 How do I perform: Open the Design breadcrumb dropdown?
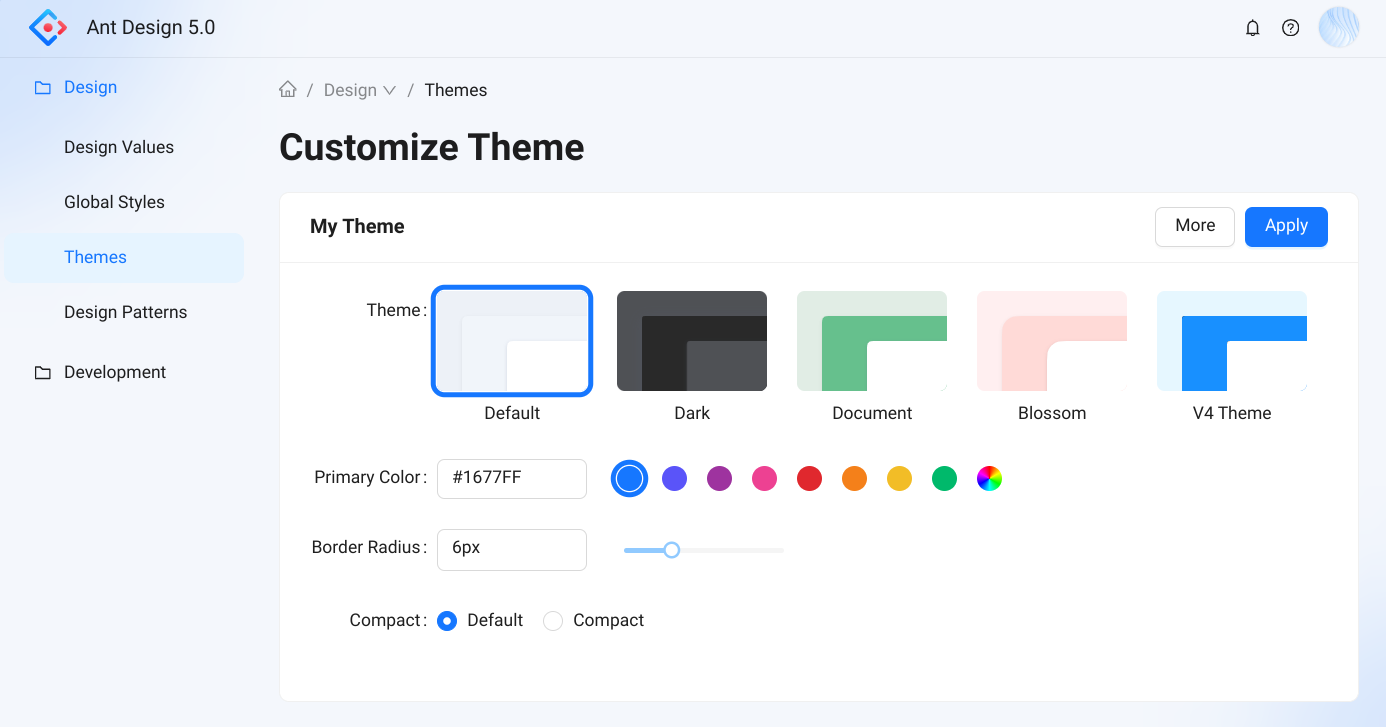[360, 90]
